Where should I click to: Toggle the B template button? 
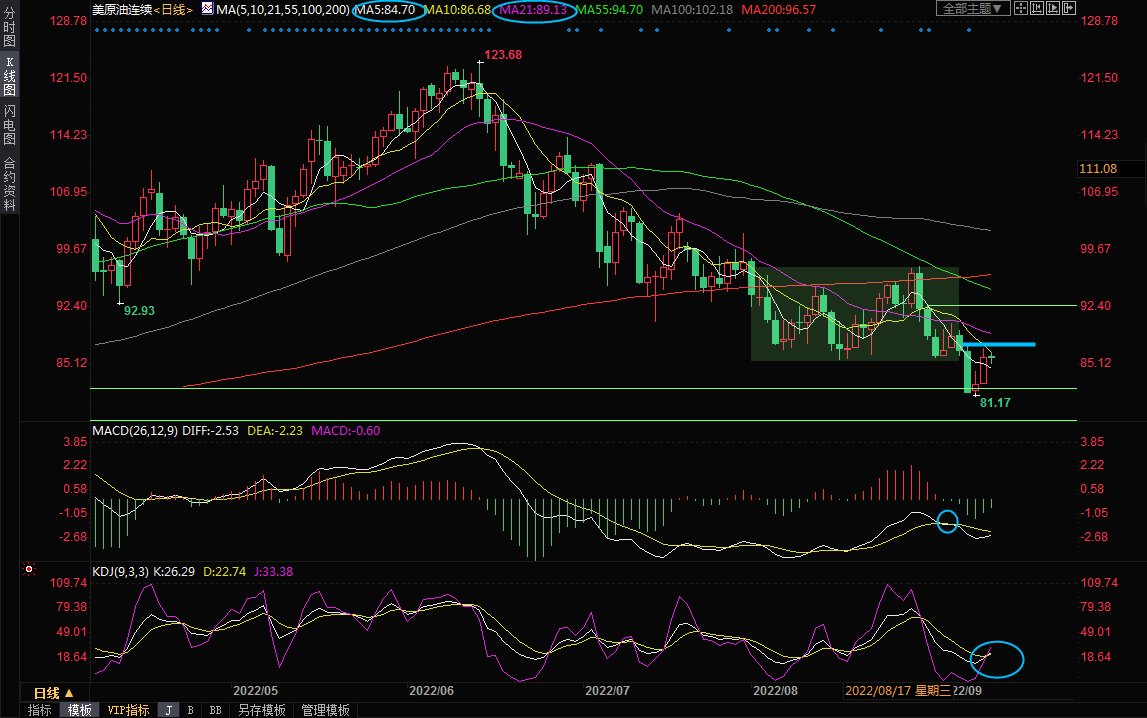190,710
